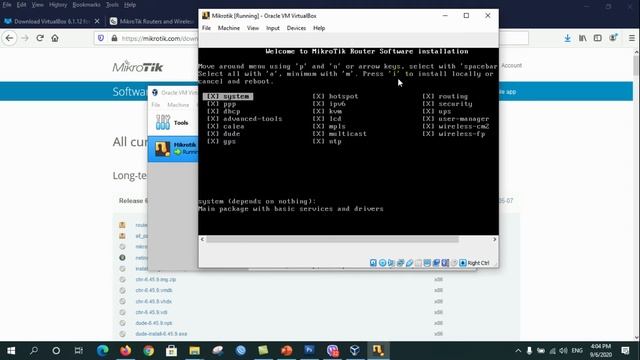Open Firefox History menu
The image size is (640, 360).
click(58, 5)
